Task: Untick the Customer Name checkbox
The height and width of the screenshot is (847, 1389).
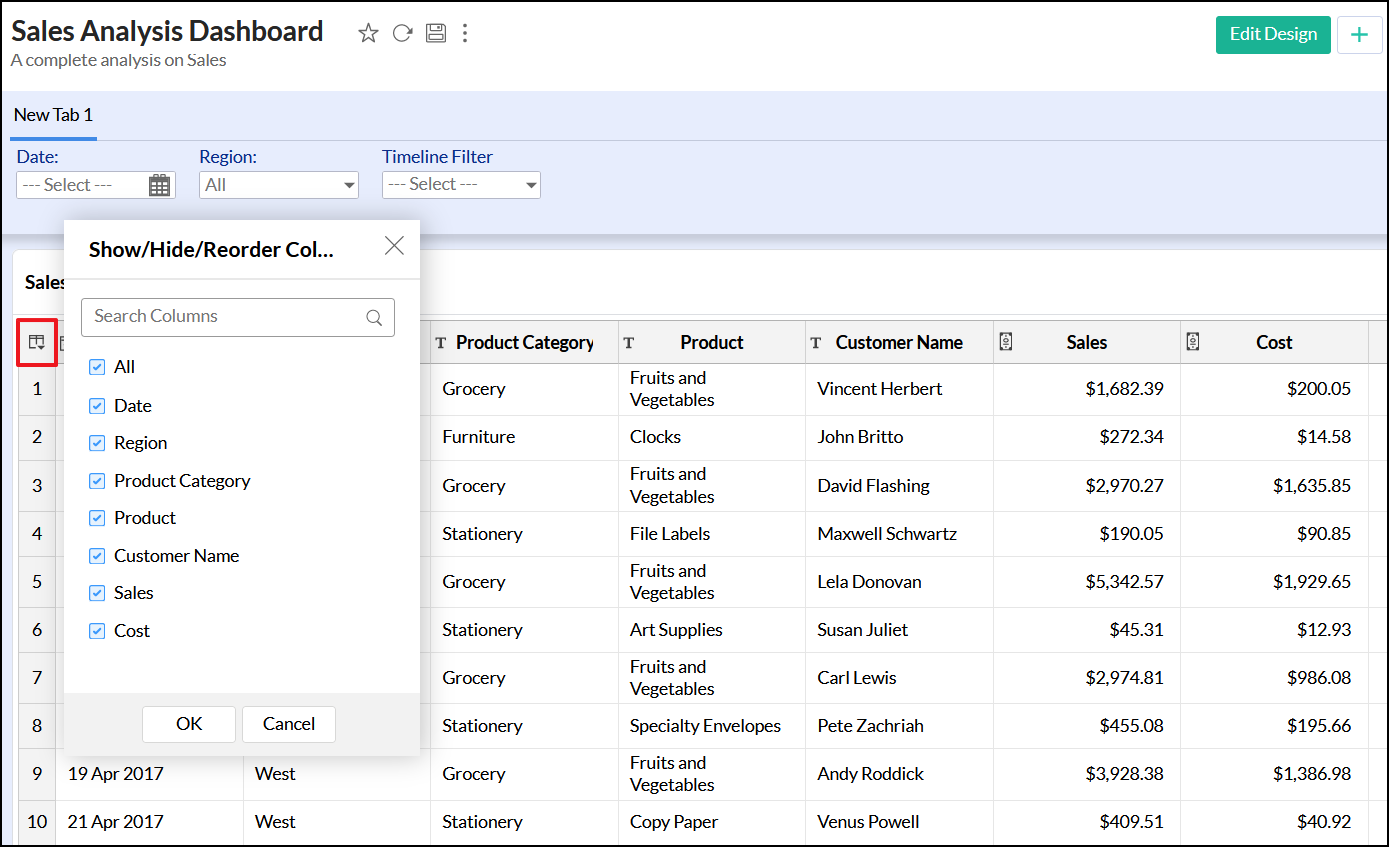Action: tap(97, 556)
